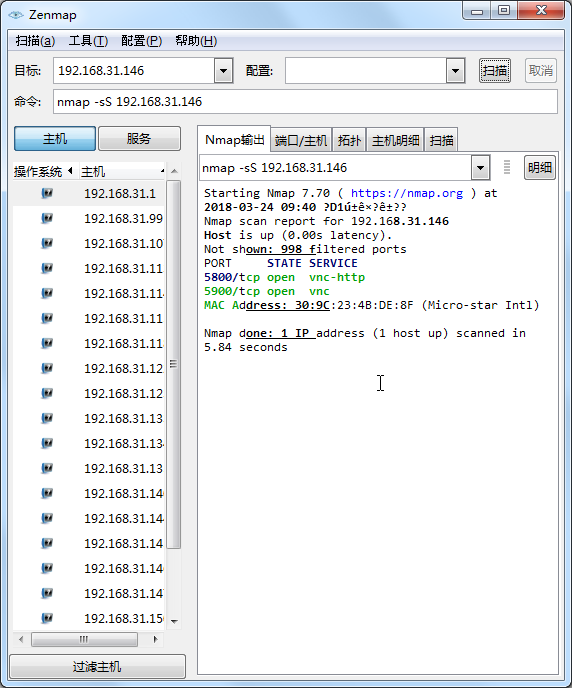Click the OS icon beside host 192.168.31.99
This screenshot has height=688, width=572.
(x=47, y=218)
